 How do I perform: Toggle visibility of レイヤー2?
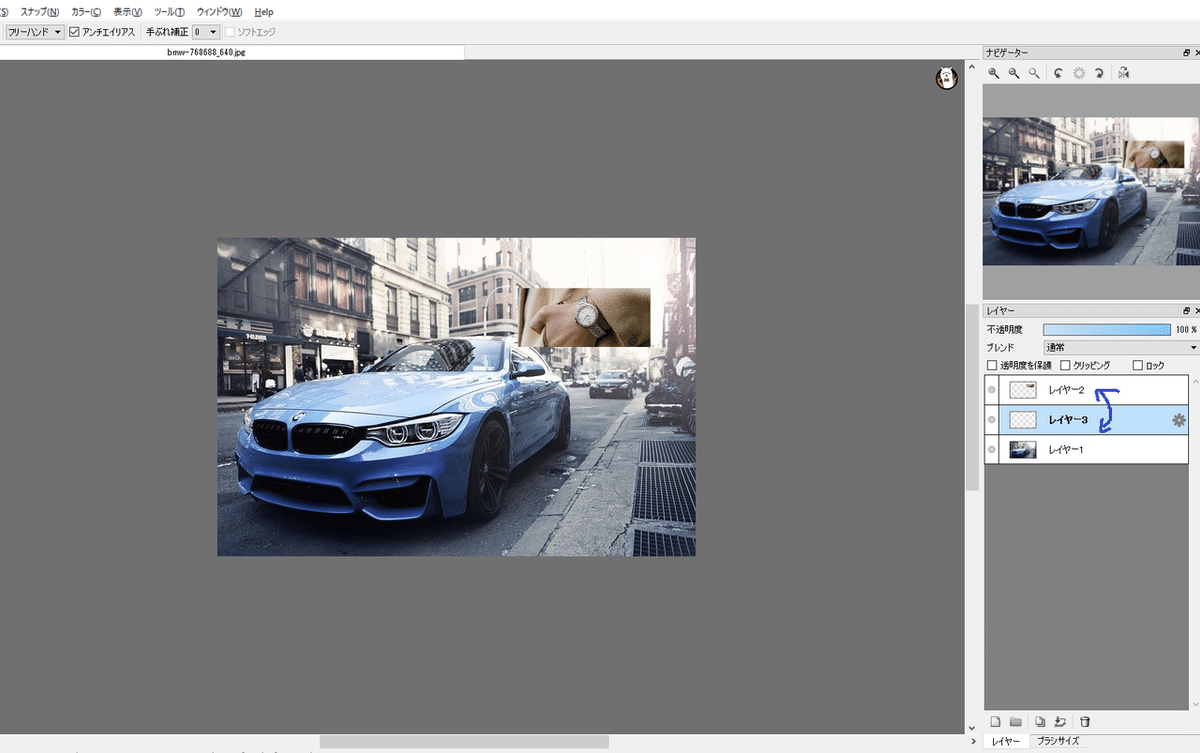click(x=992, y=390)
